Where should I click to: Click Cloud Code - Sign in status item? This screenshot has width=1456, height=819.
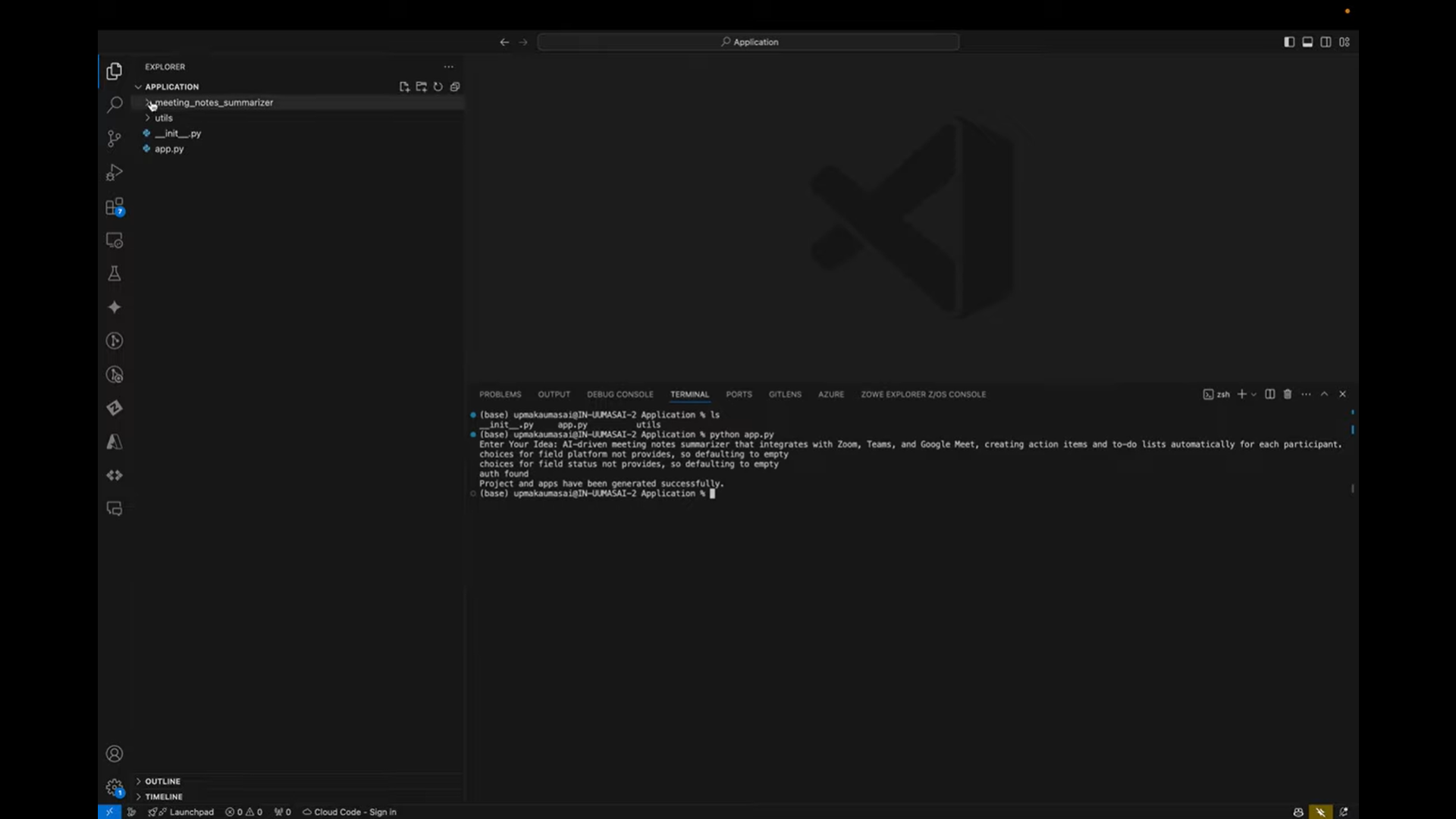pos(350,812)
